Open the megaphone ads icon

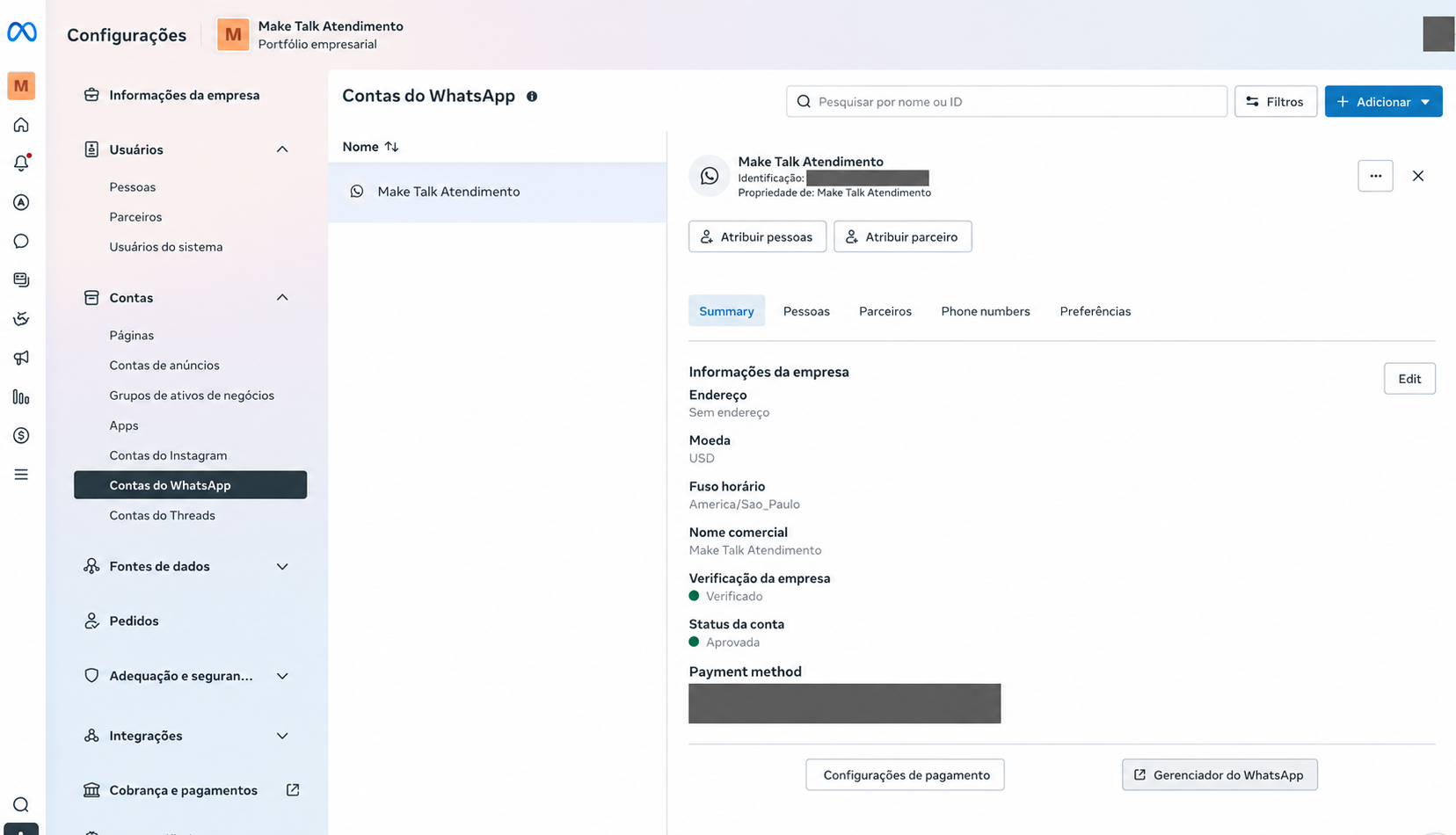pos(21,358)
